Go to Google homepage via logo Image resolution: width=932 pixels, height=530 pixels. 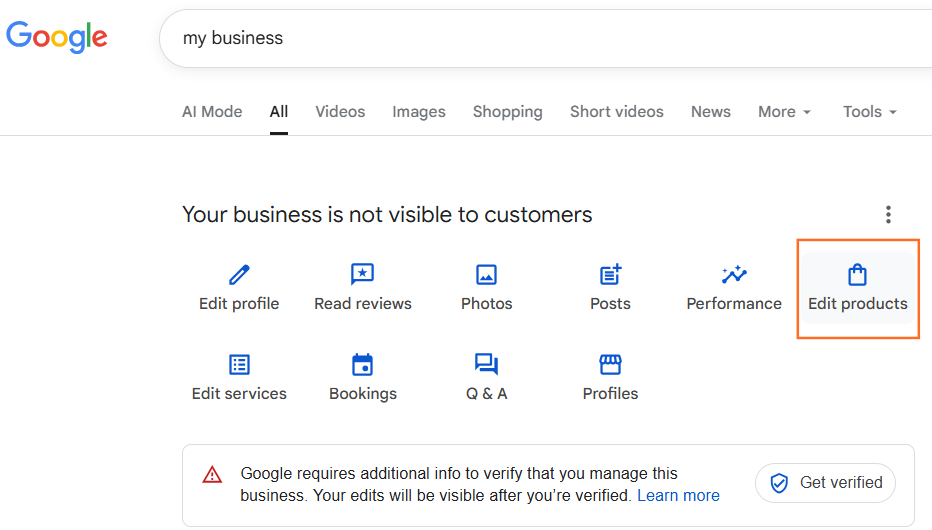click(57, 37)
